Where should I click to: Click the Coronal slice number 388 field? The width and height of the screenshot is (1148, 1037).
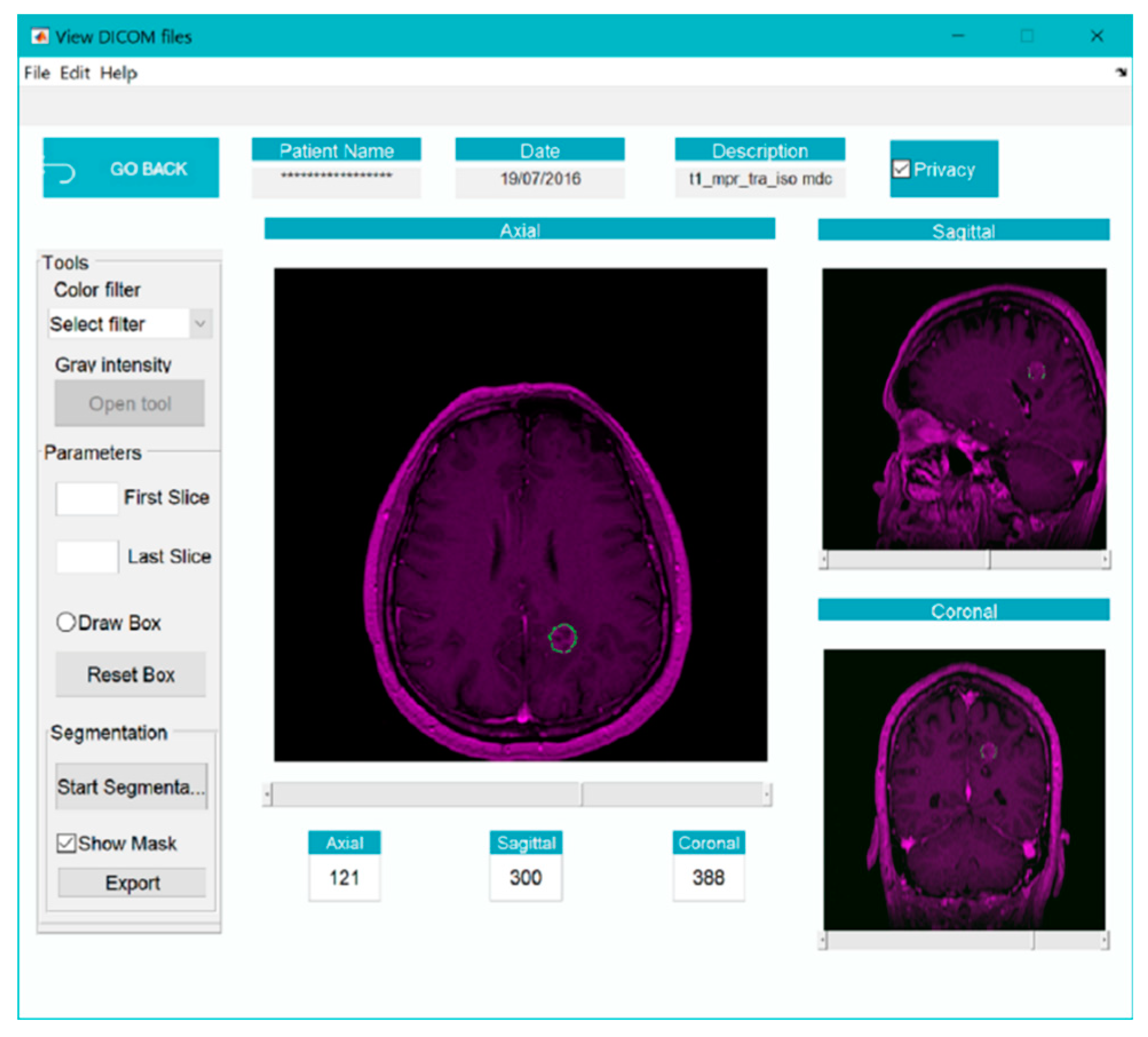tap(709, 877)
